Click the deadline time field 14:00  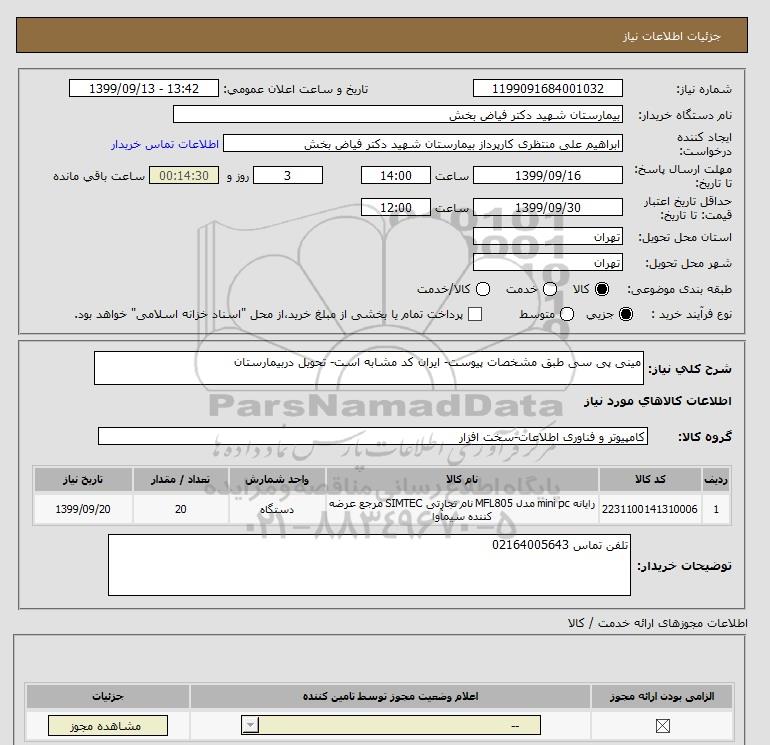tap(396, 175)
